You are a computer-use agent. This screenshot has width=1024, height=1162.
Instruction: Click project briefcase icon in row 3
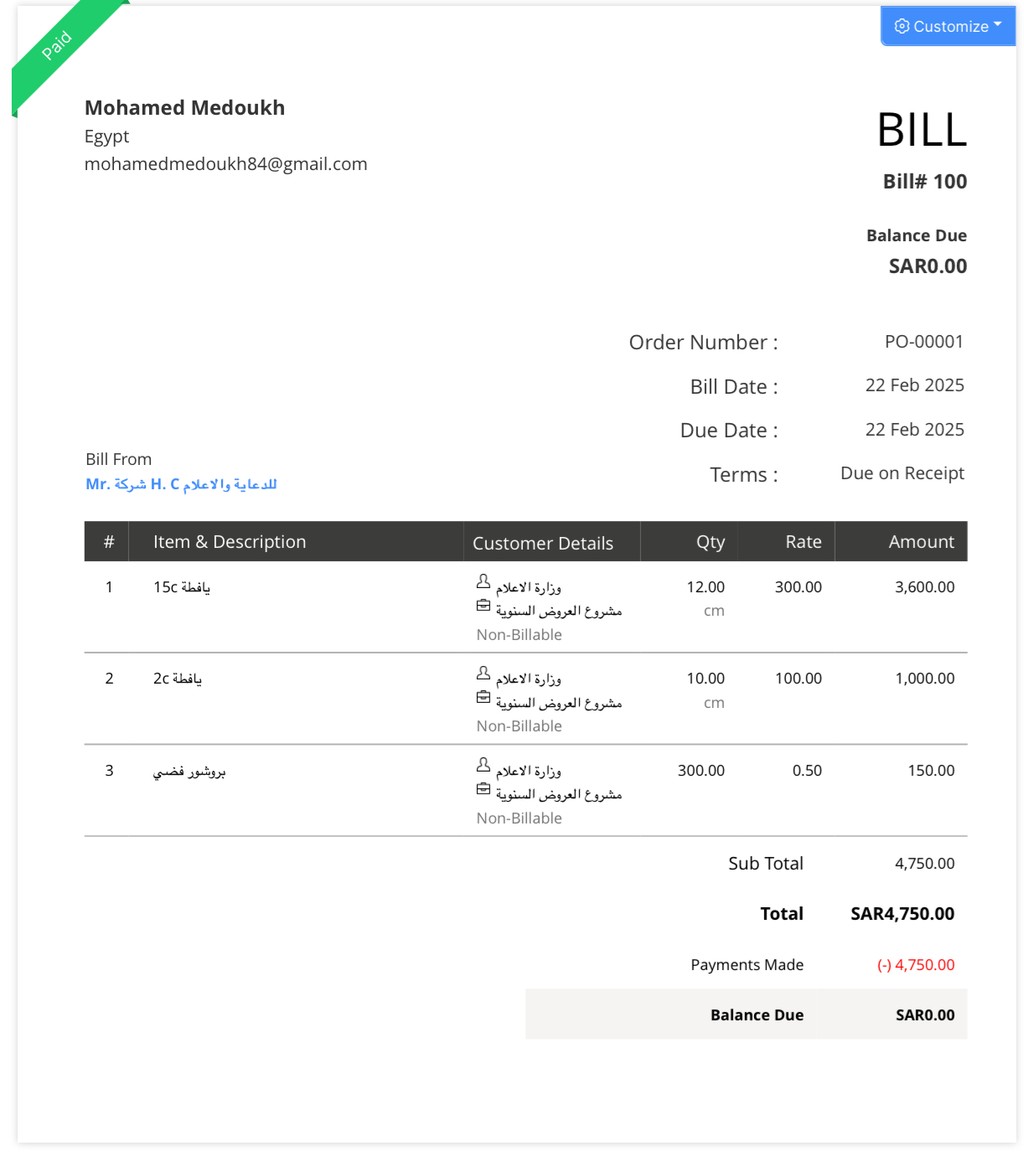click(x=483, y=789)
